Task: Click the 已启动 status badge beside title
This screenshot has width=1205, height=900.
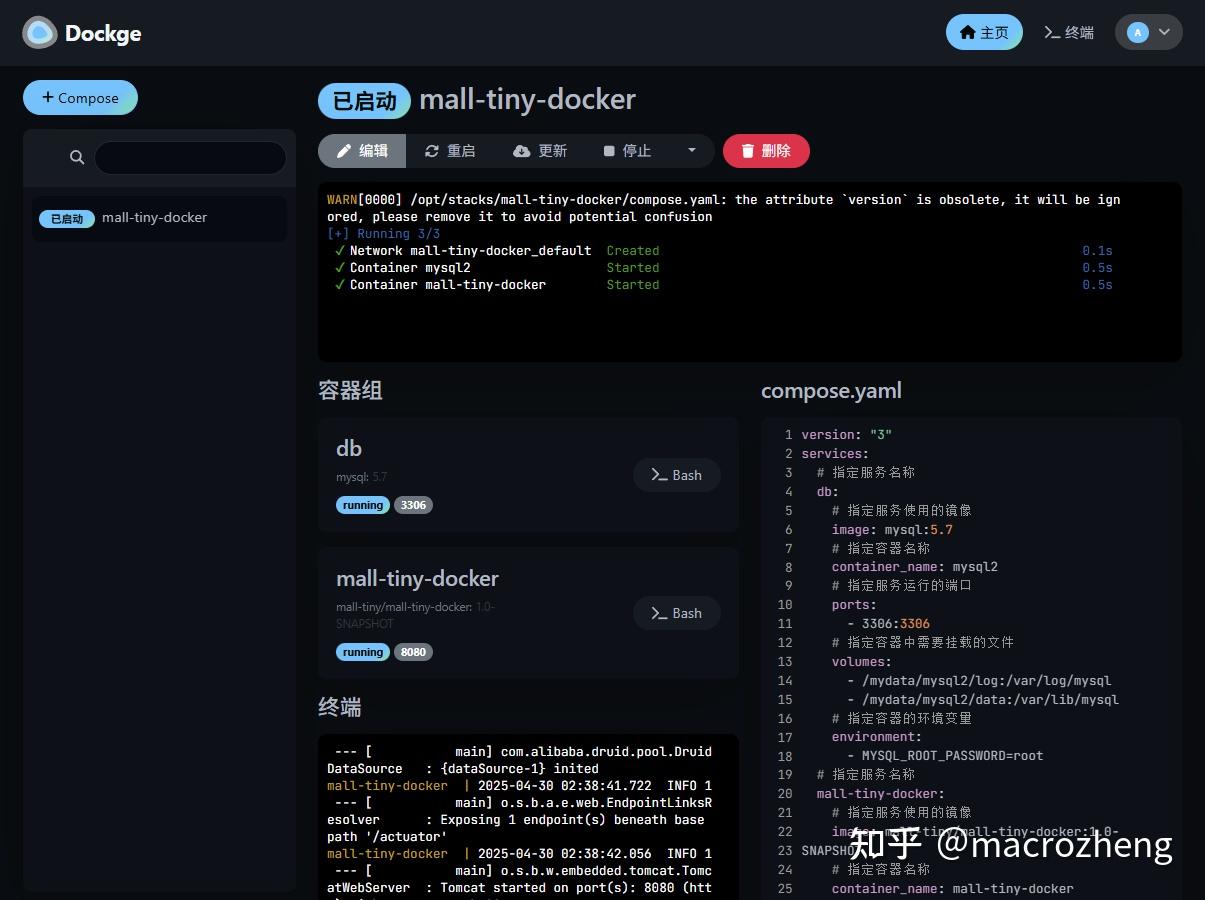Action: click(x=364, y=101)
